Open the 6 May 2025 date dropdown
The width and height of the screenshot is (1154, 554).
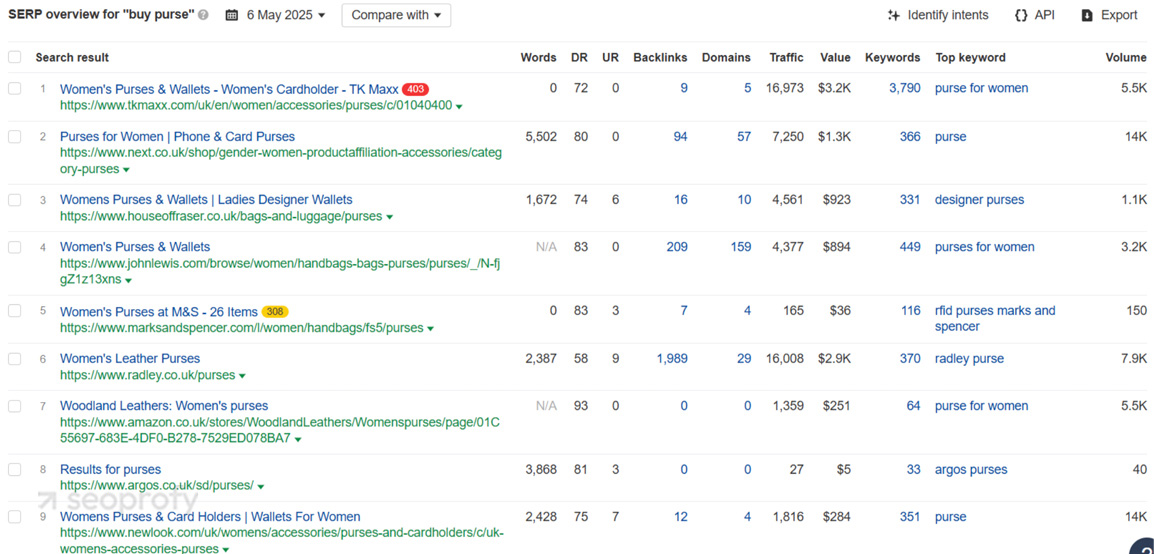coord(275,15)
